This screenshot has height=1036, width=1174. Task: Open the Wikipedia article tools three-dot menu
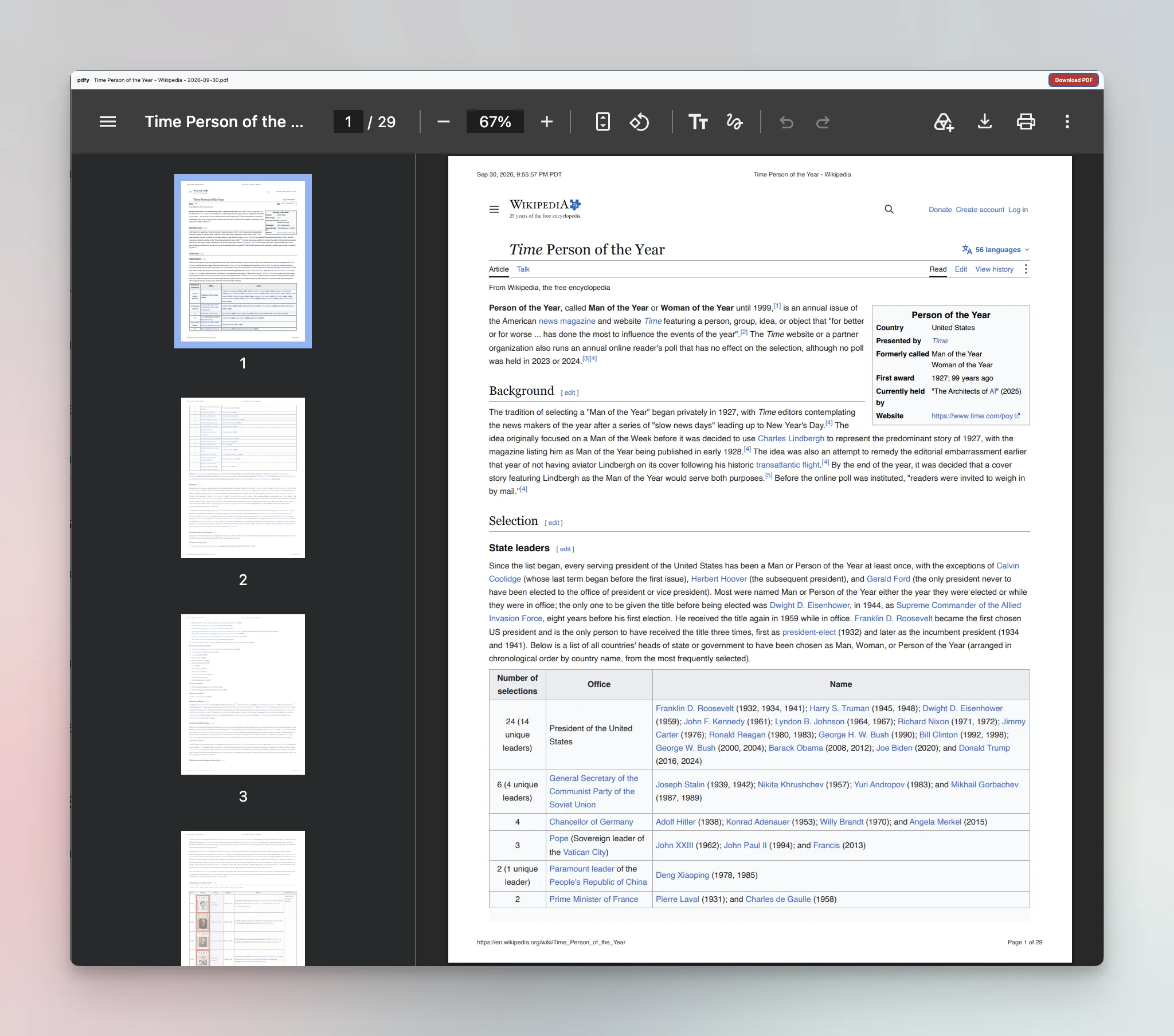1026,269
